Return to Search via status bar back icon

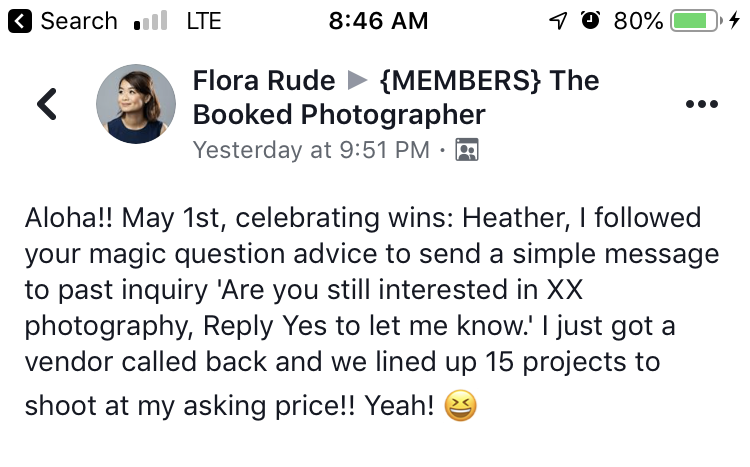(x=20, y=21)
